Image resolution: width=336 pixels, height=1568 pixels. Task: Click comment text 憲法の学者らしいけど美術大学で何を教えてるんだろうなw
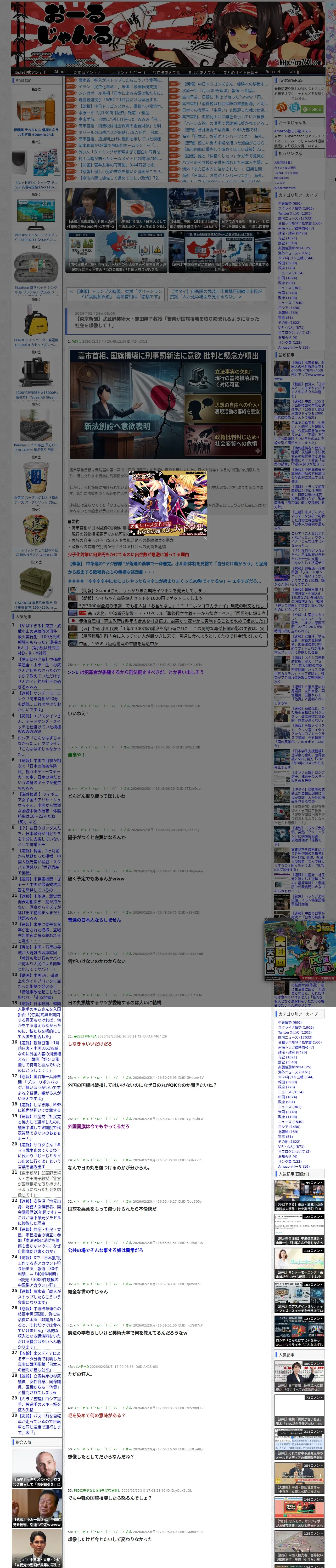127,1333
